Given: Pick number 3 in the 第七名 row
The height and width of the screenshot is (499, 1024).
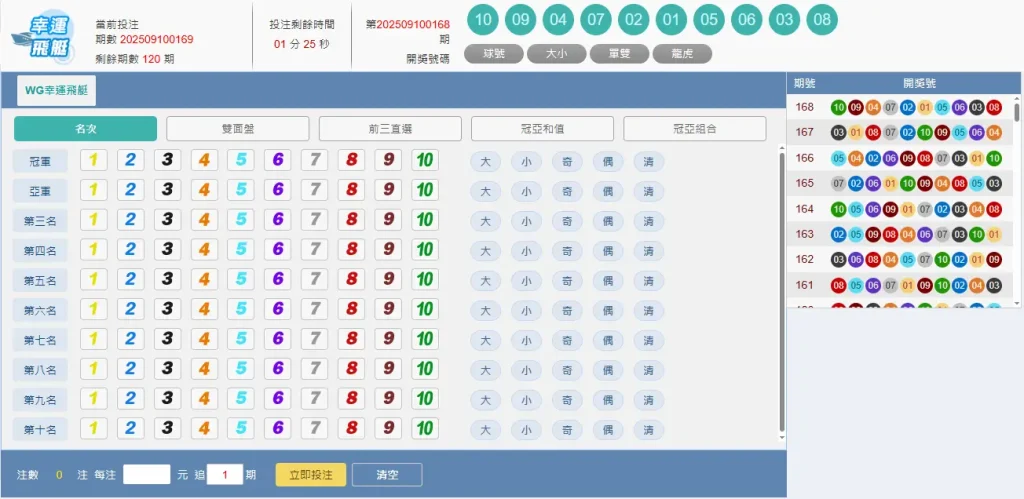Looking at the screenshot, I should [x=168, y=340].
